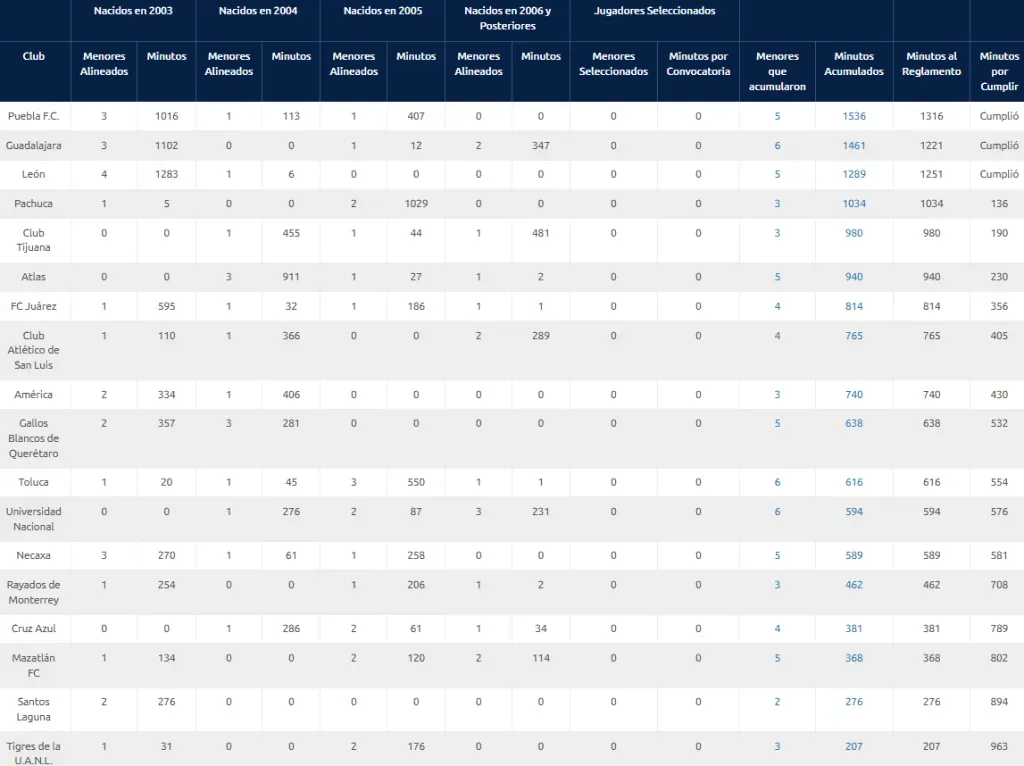Viewport: 1024px width, 766px height.
Task: Select the Universidad Nacional club name cell
Action: coord(34,519)
